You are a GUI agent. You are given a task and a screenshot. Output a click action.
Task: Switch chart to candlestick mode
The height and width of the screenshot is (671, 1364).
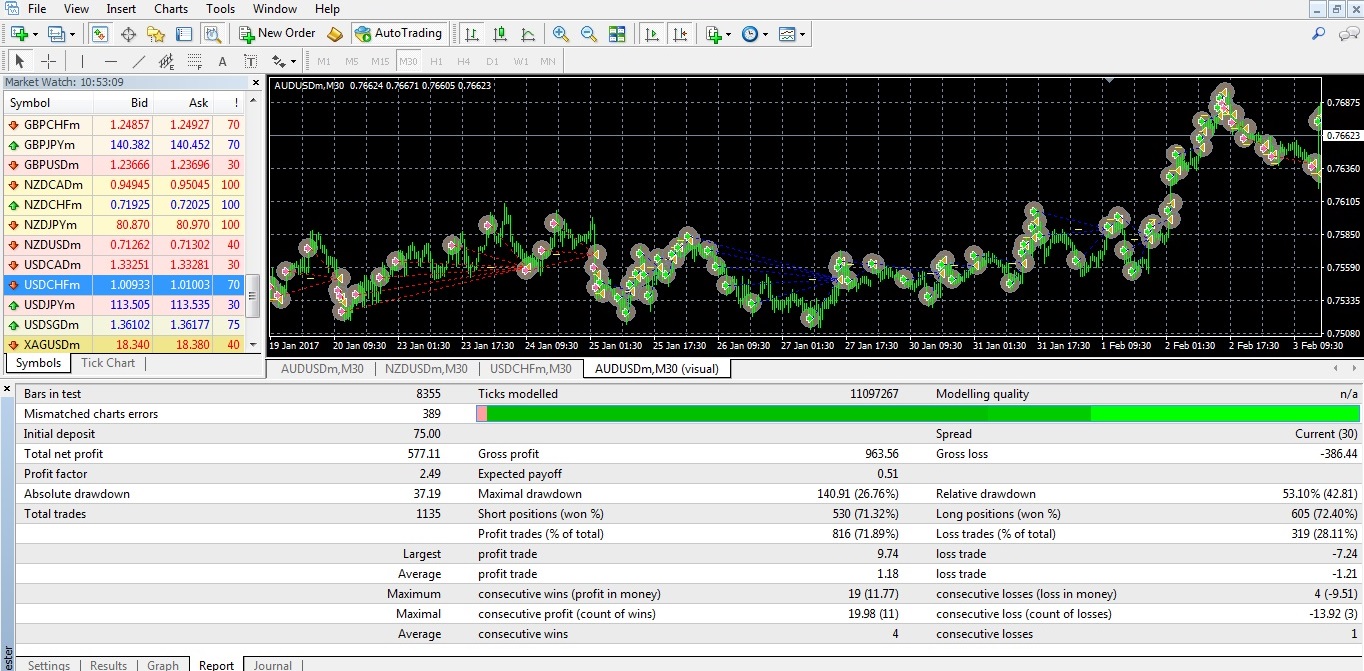(499, 34)
